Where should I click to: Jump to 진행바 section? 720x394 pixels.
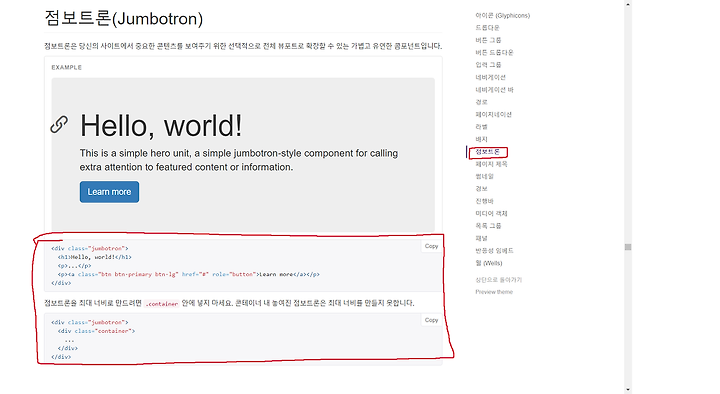tap(484, 201)
